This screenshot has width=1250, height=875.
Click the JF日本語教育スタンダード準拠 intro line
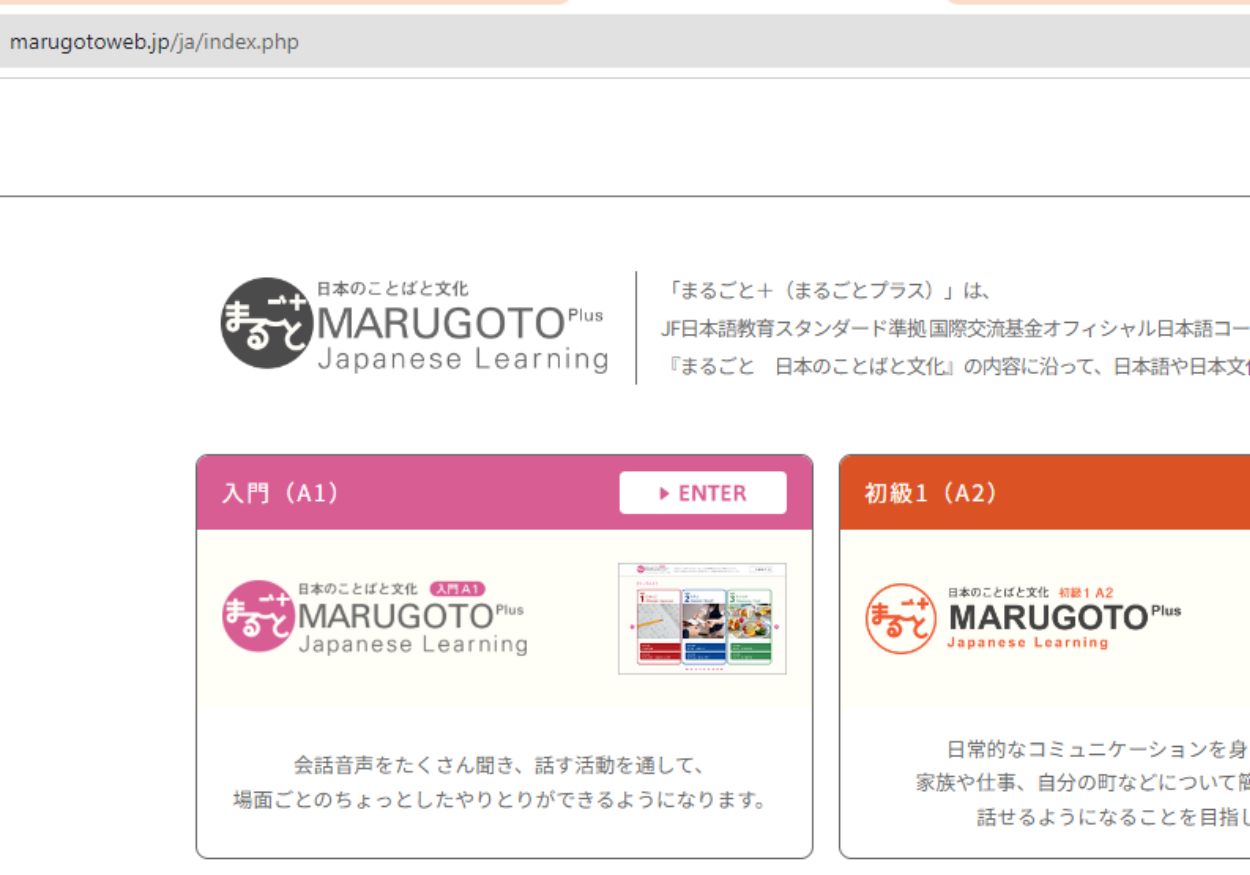(x=955, y=329)
